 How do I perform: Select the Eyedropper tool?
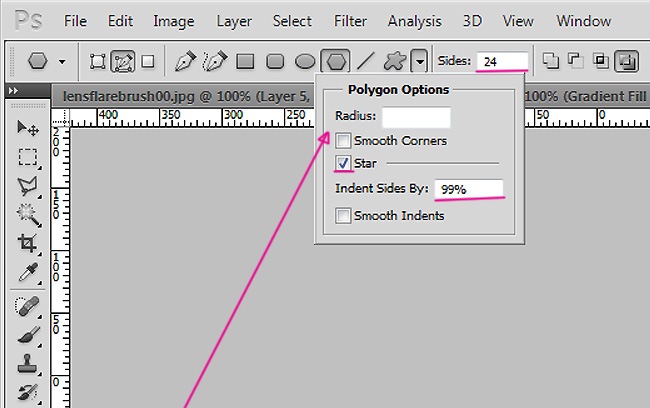(28, 272)
